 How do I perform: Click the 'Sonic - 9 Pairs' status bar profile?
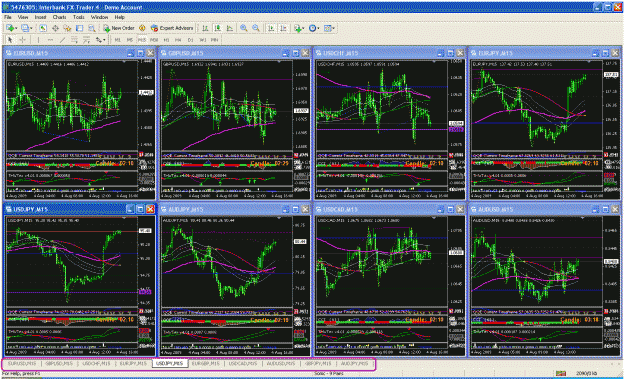[328, 373]
